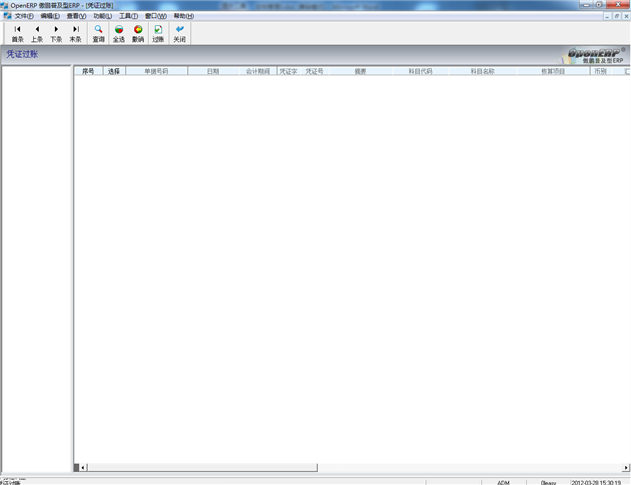631x485 pixels.
Task: Click the scrollbar left arrow
Action: [84, 467]
